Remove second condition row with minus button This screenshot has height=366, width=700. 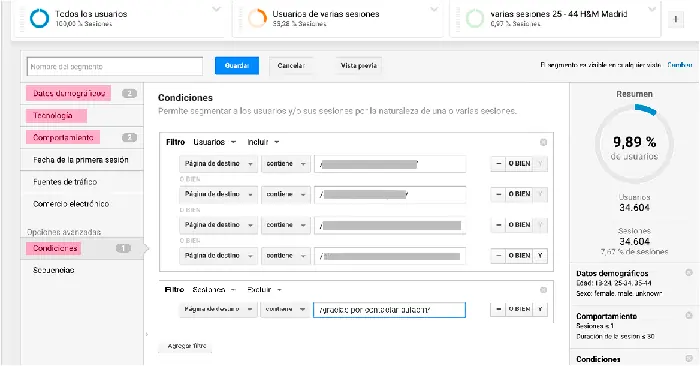[x=498, y=195]
